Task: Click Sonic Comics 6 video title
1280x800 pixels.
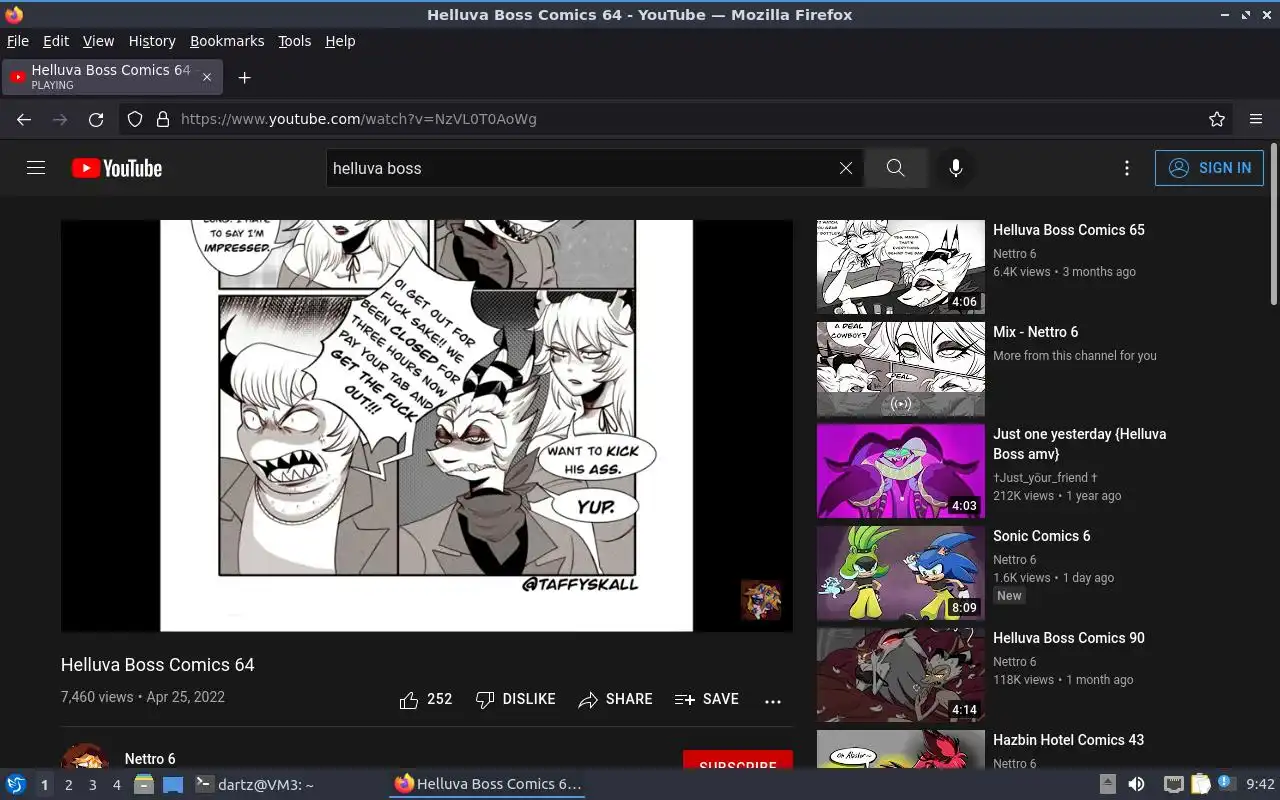Action: [x=1042, y=536]
